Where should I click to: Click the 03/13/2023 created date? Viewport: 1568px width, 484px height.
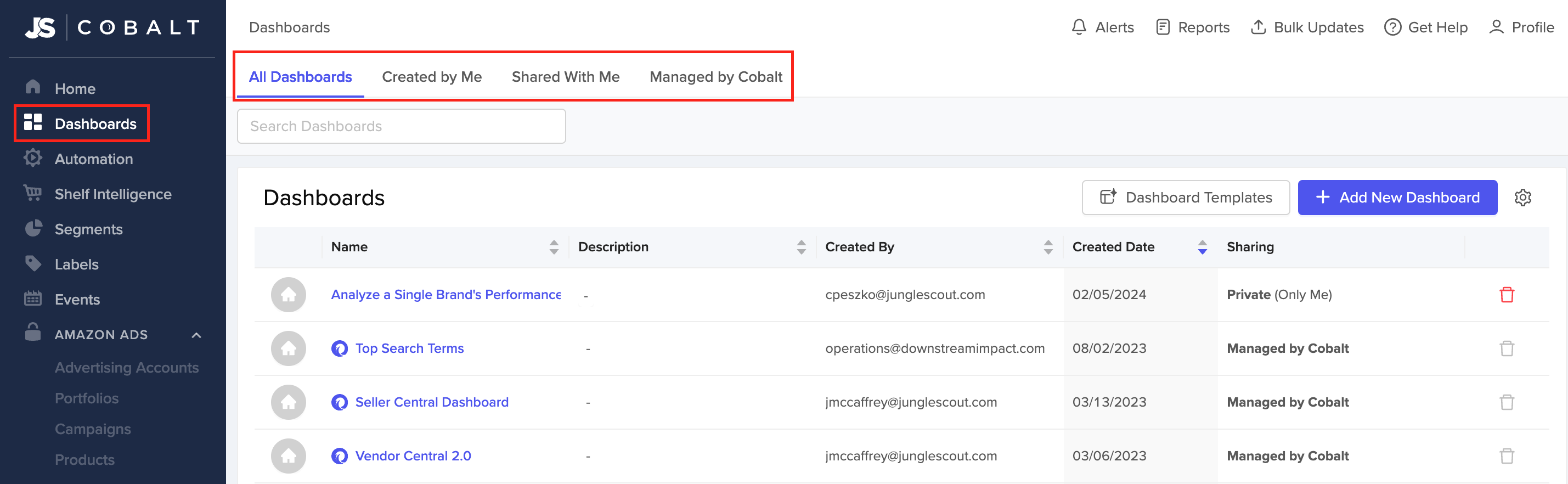click(x=1109, y=402)
